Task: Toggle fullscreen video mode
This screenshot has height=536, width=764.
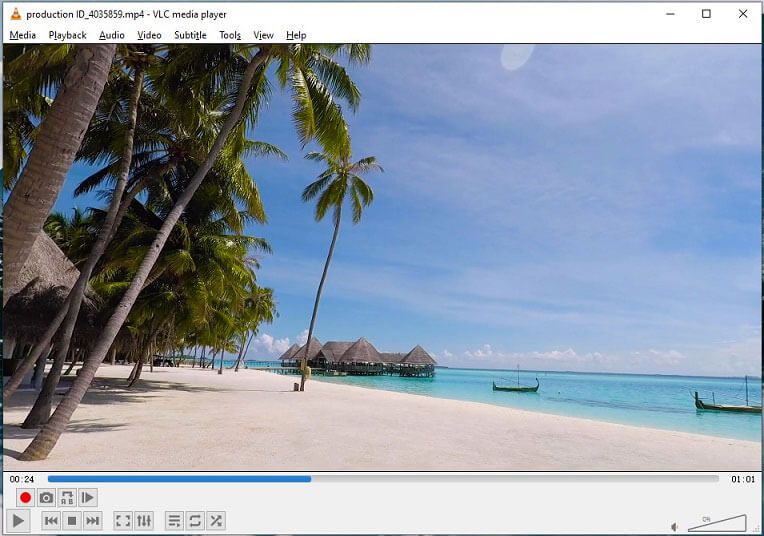Action: [123, 521]
